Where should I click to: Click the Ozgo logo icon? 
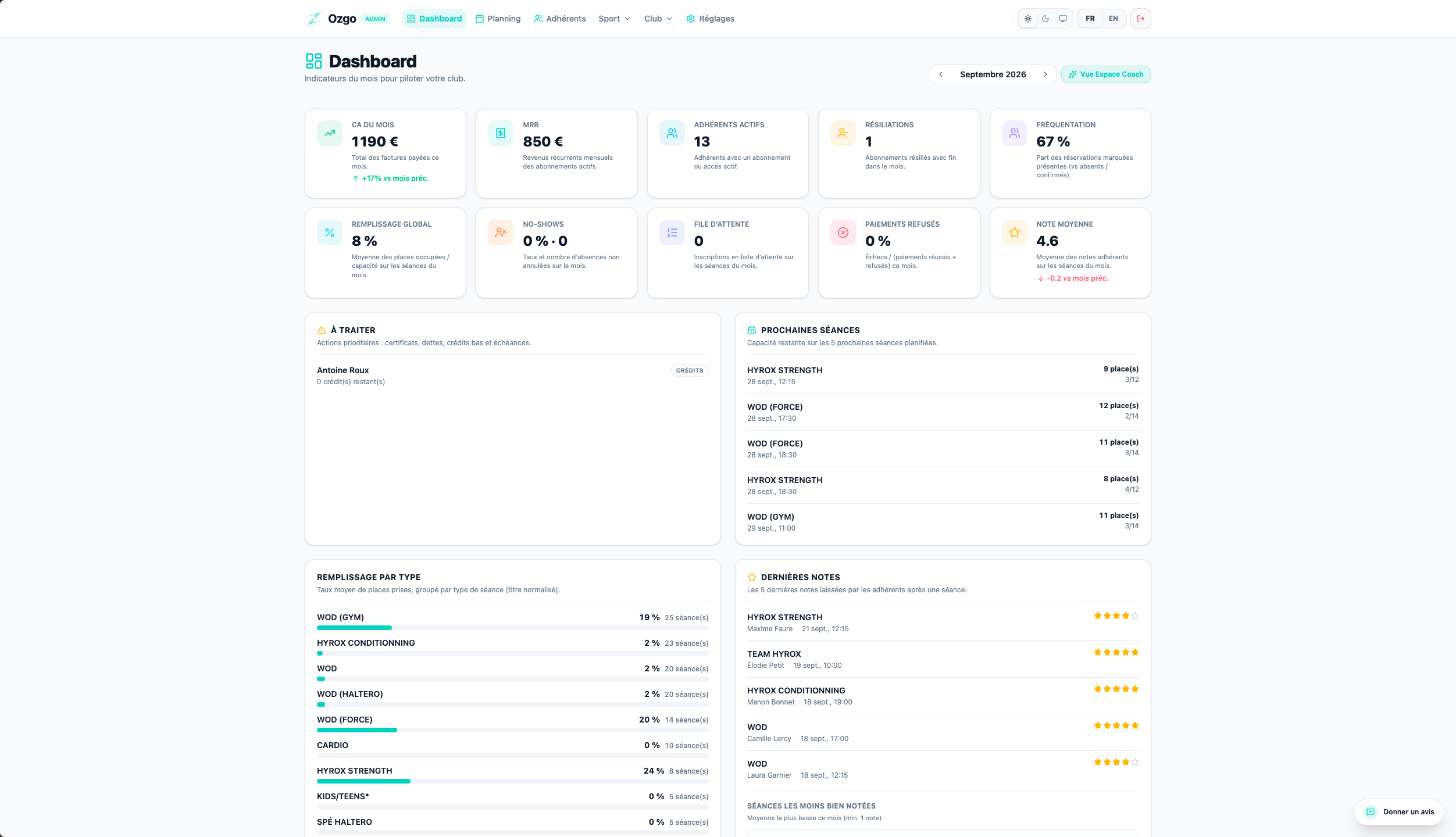point(314,19)
